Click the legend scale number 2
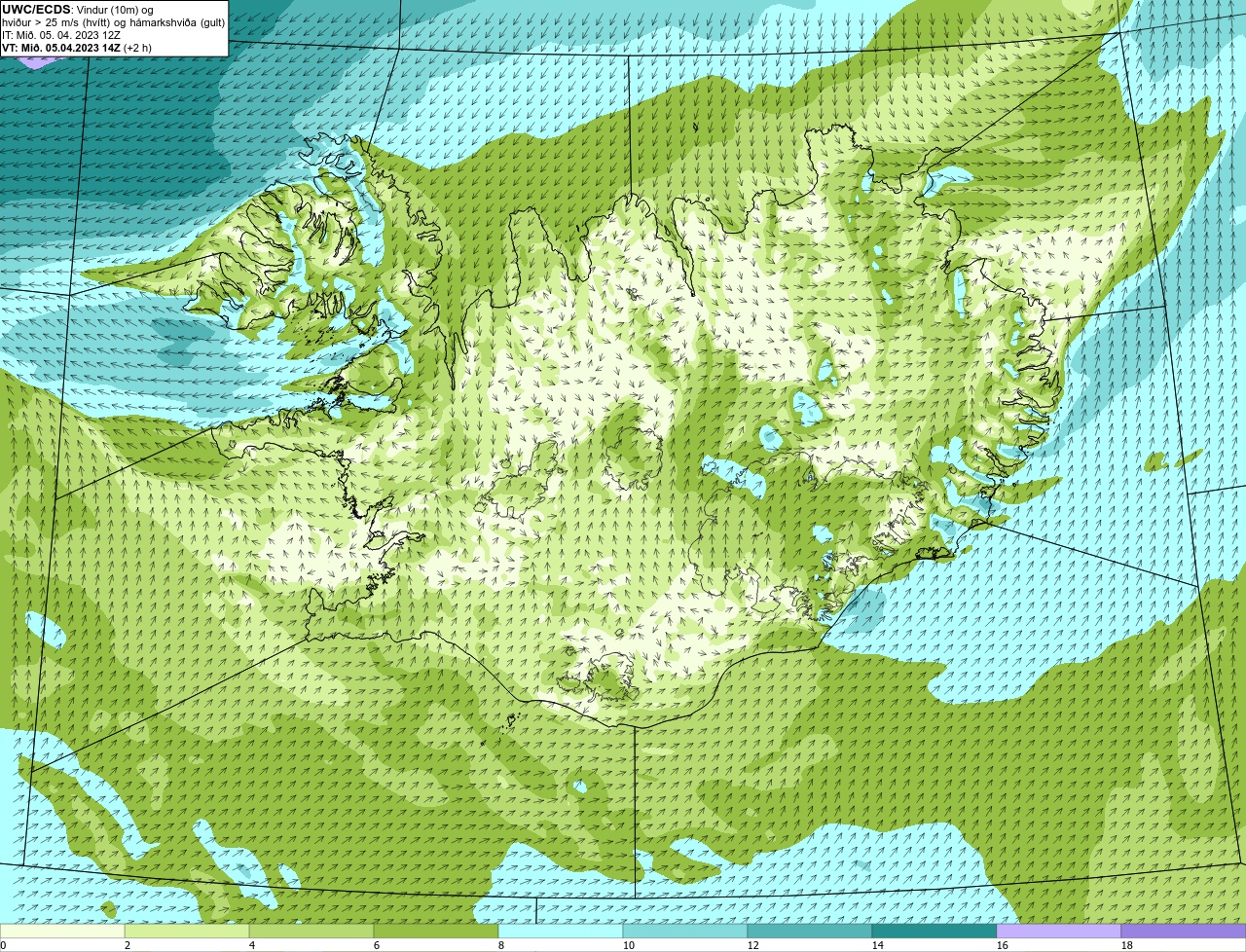Image resolution: width=1246 pixels, height=952 pixels. [128, 945]
